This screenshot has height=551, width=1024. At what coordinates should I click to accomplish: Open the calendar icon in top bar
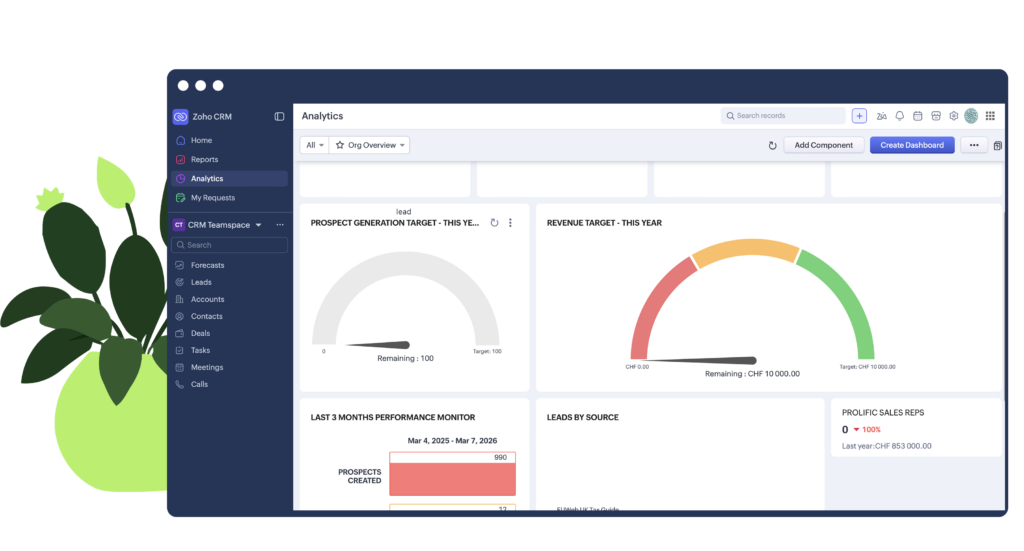point(918,116)
